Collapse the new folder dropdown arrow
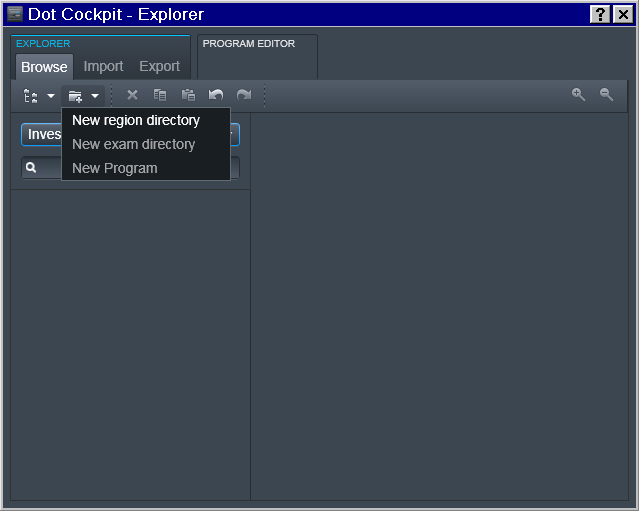Image resolution: width=639 pixels, height=511 pixels. pyautogui.click(x=95, y=96)
